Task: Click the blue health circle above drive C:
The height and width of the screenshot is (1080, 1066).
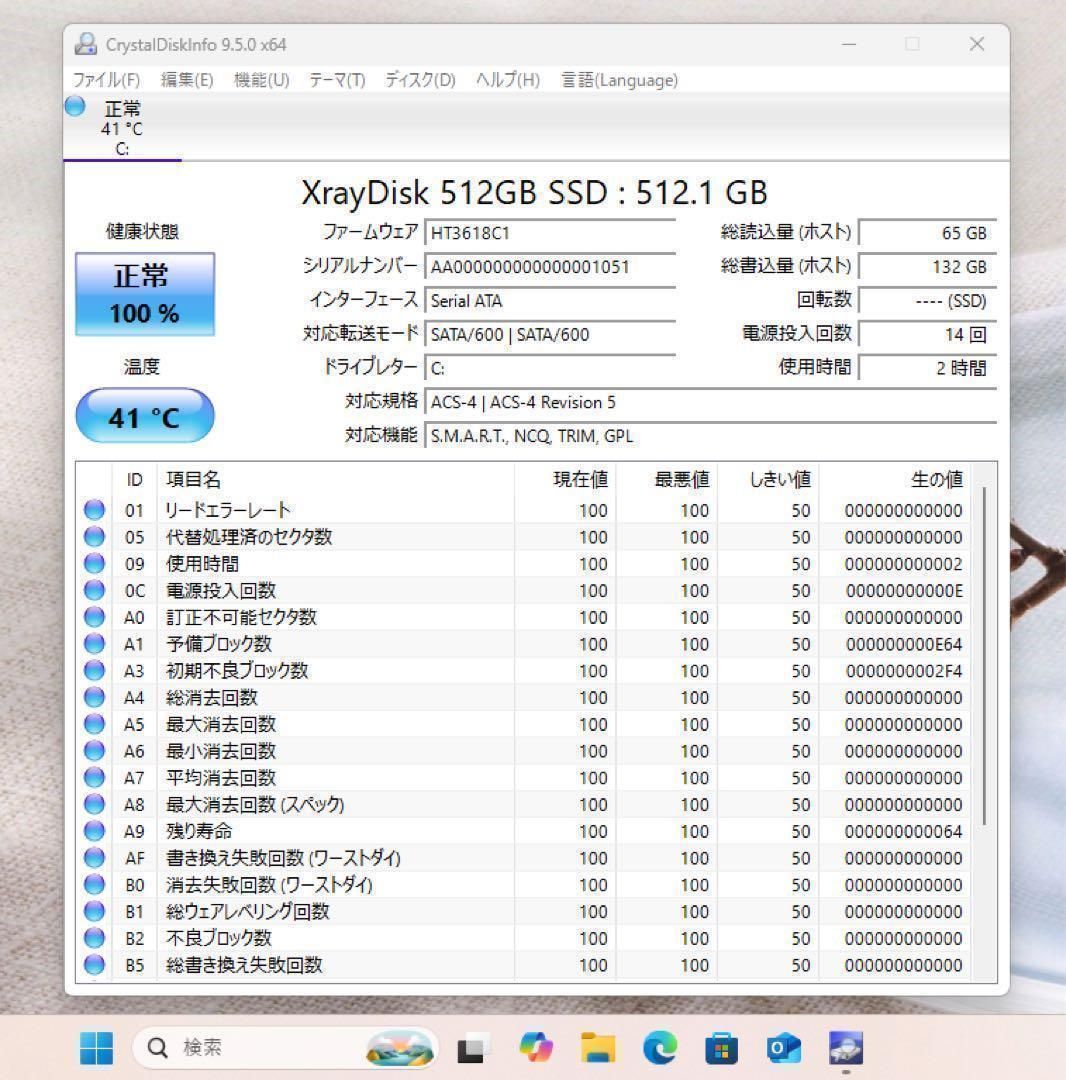Action: 74,106
